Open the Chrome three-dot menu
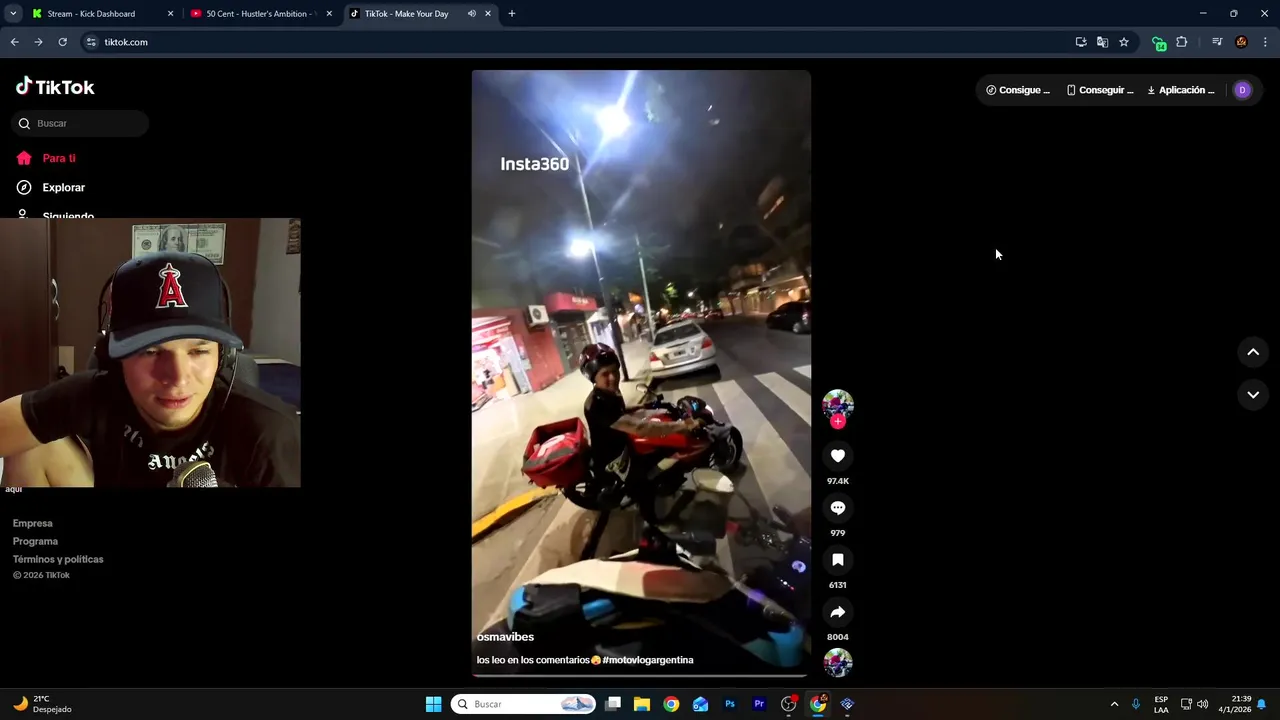 1266,42
